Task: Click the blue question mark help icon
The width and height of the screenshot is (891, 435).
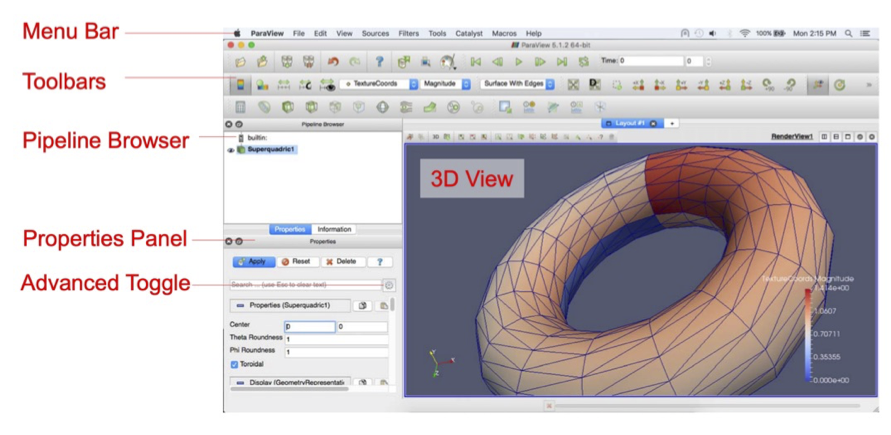Action: pos(379,62)
